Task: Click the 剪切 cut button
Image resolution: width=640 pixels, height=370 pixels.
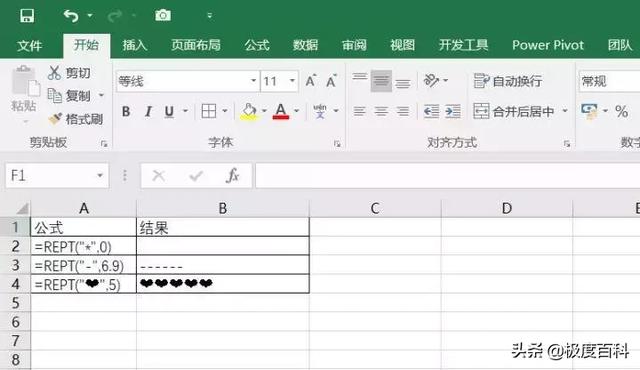Action: pos(69,73)
